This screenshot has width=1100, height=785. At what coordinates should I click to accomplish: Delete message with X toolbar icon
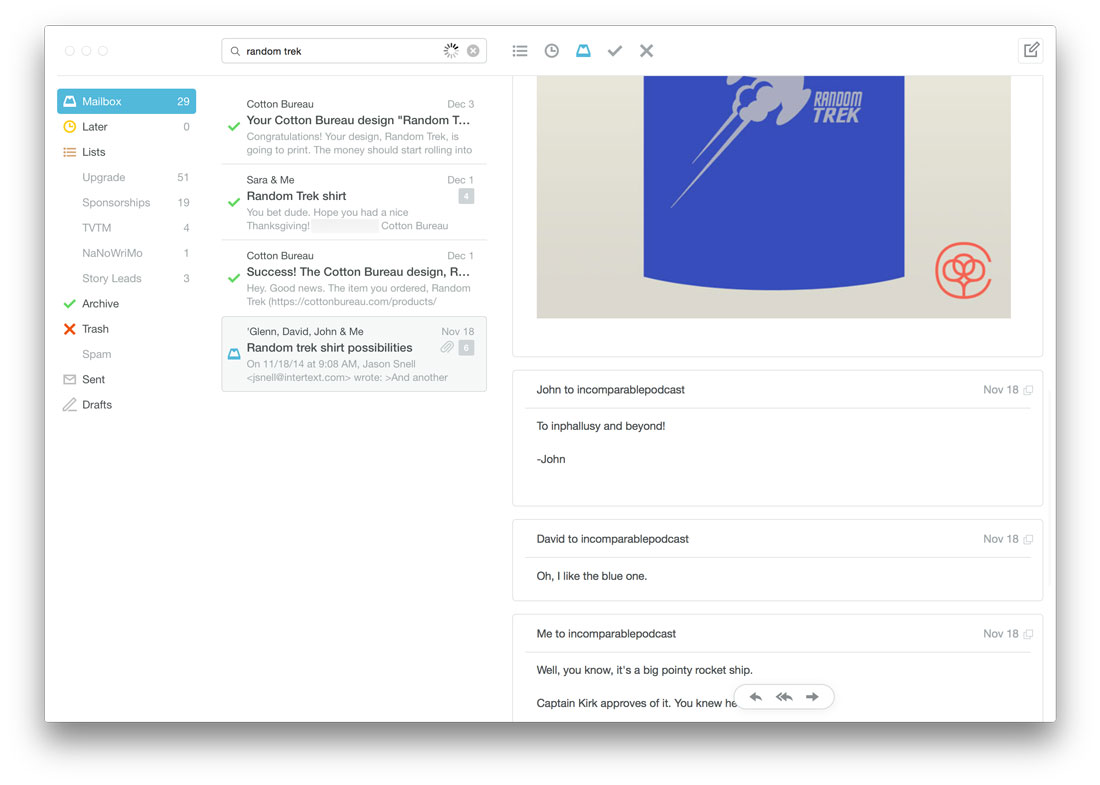pos(646,51)
